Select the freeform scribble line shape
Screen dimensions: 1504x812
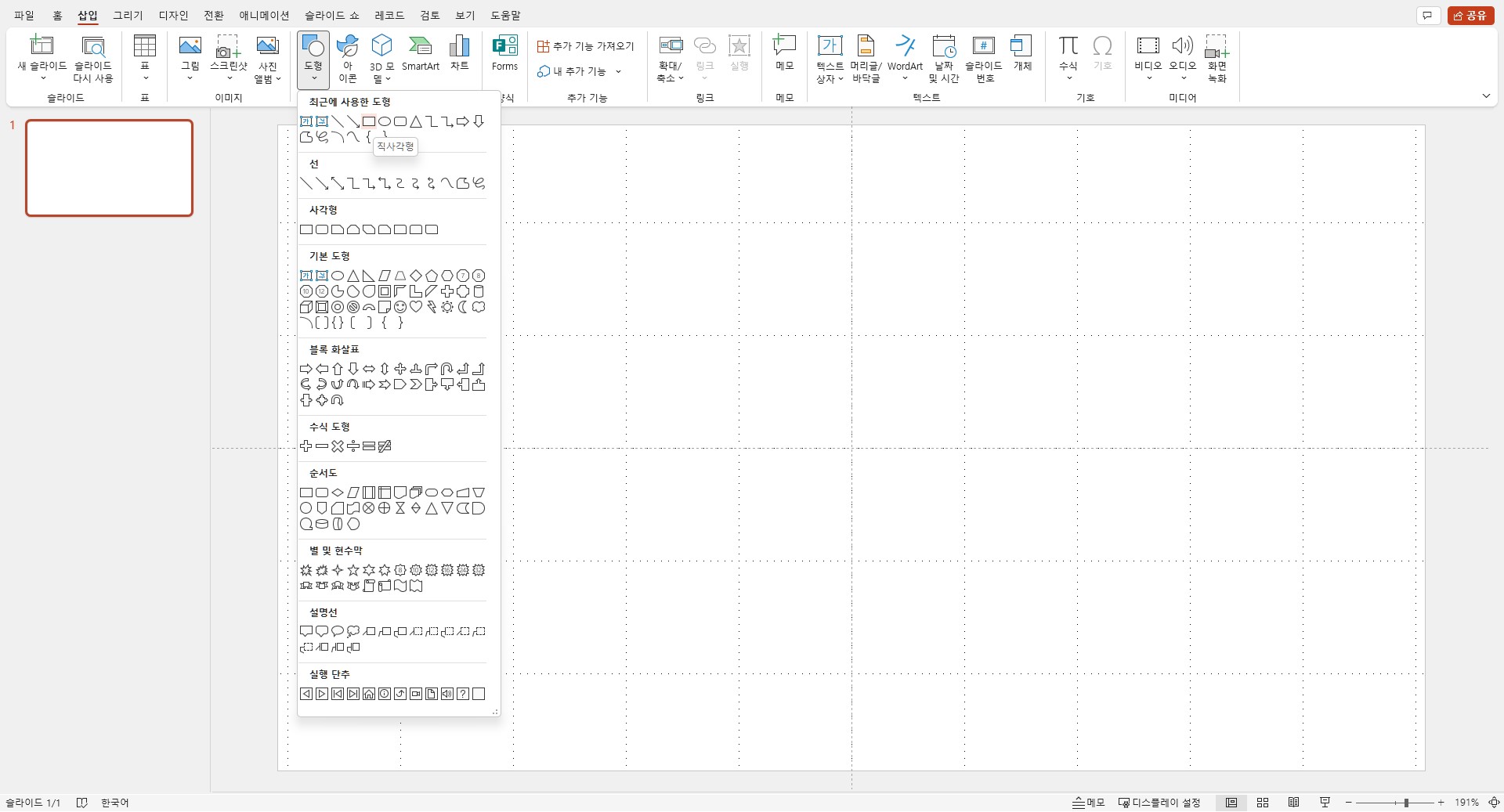coord(479,183)
